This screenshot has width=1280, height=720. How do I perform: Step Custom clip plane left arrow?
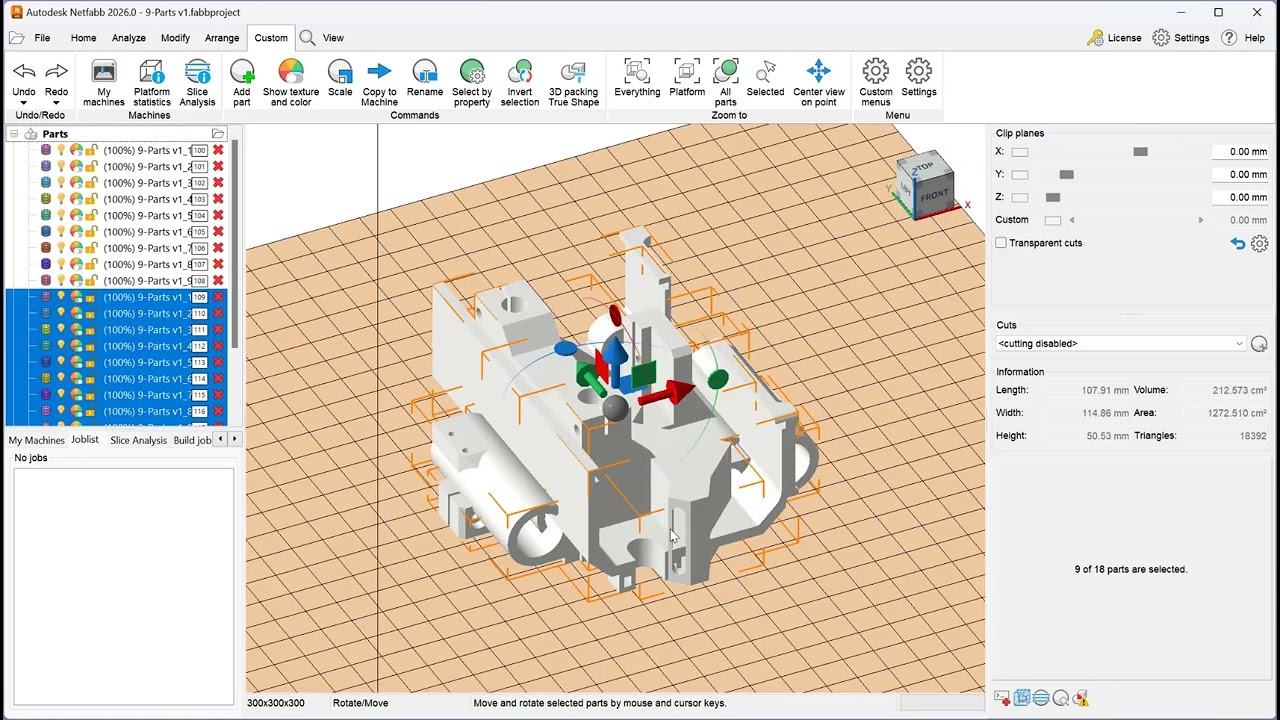1072,220
